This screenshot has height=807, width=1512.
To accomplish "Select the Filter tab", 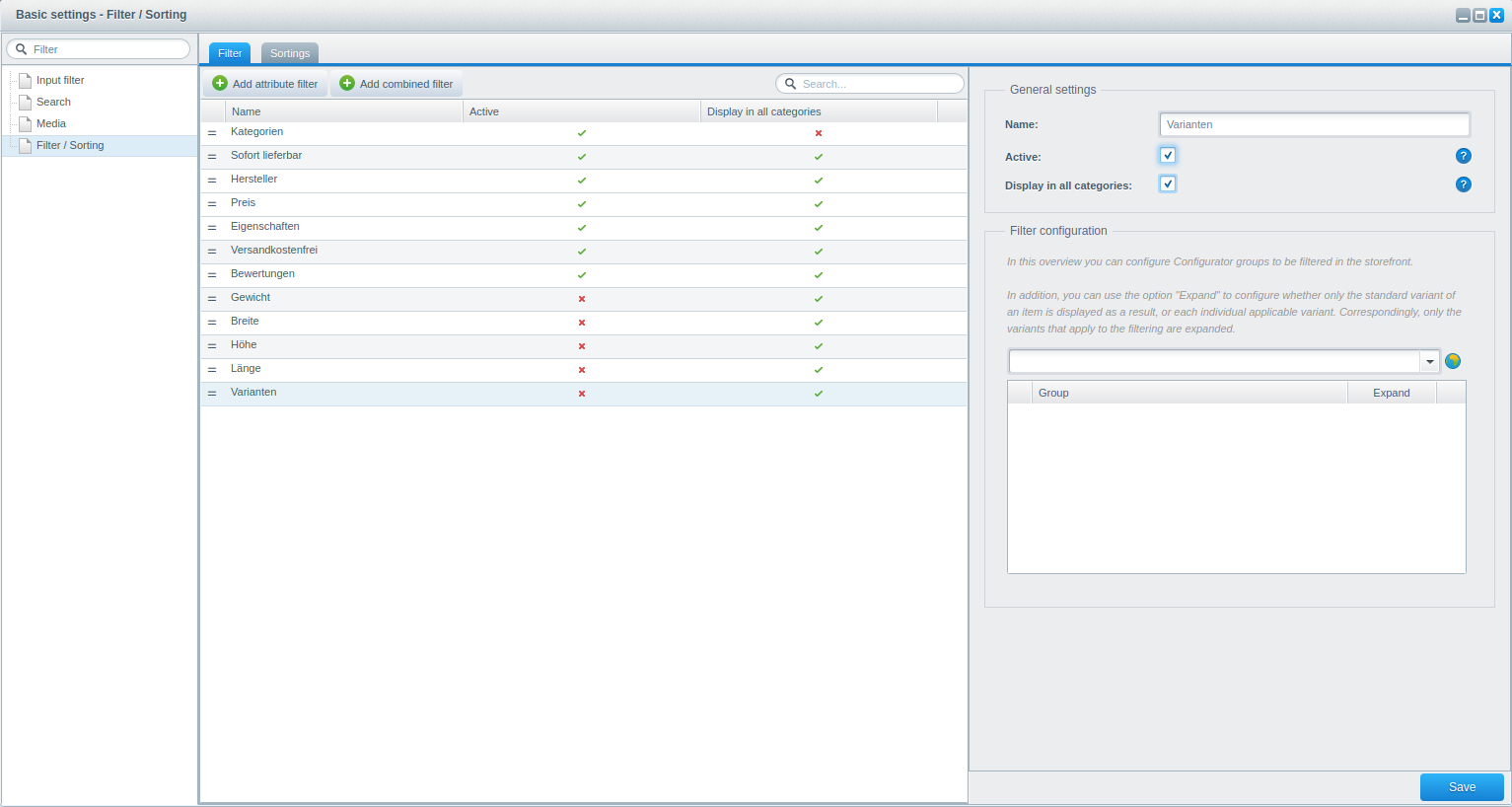I will [x=230, y=53].
